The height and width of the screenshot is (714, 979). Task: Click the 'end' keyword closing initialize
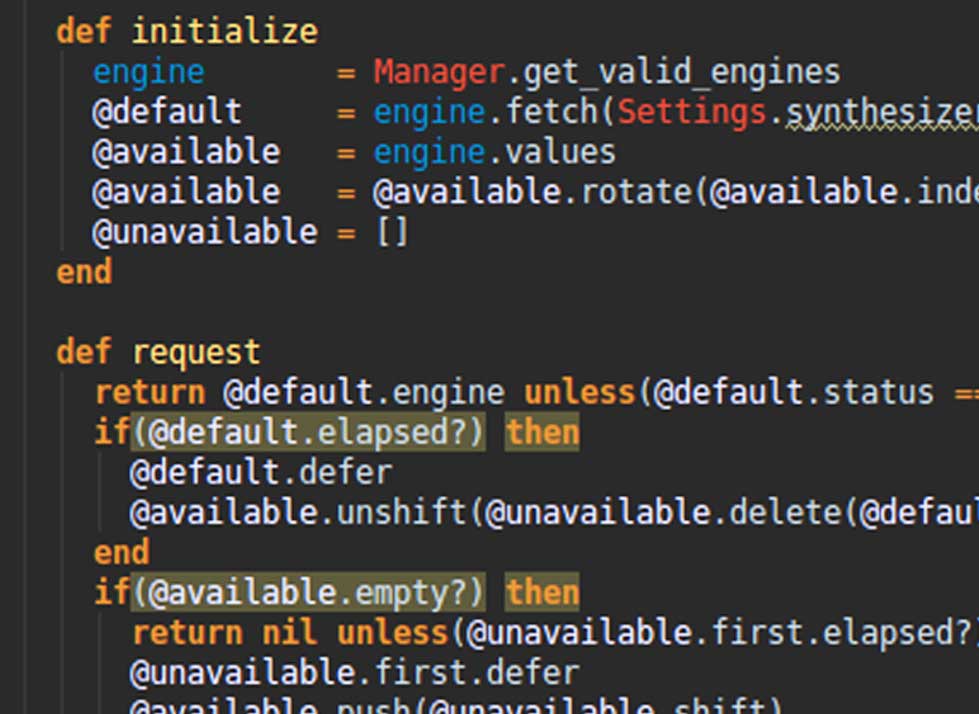(x=84, y=272)
